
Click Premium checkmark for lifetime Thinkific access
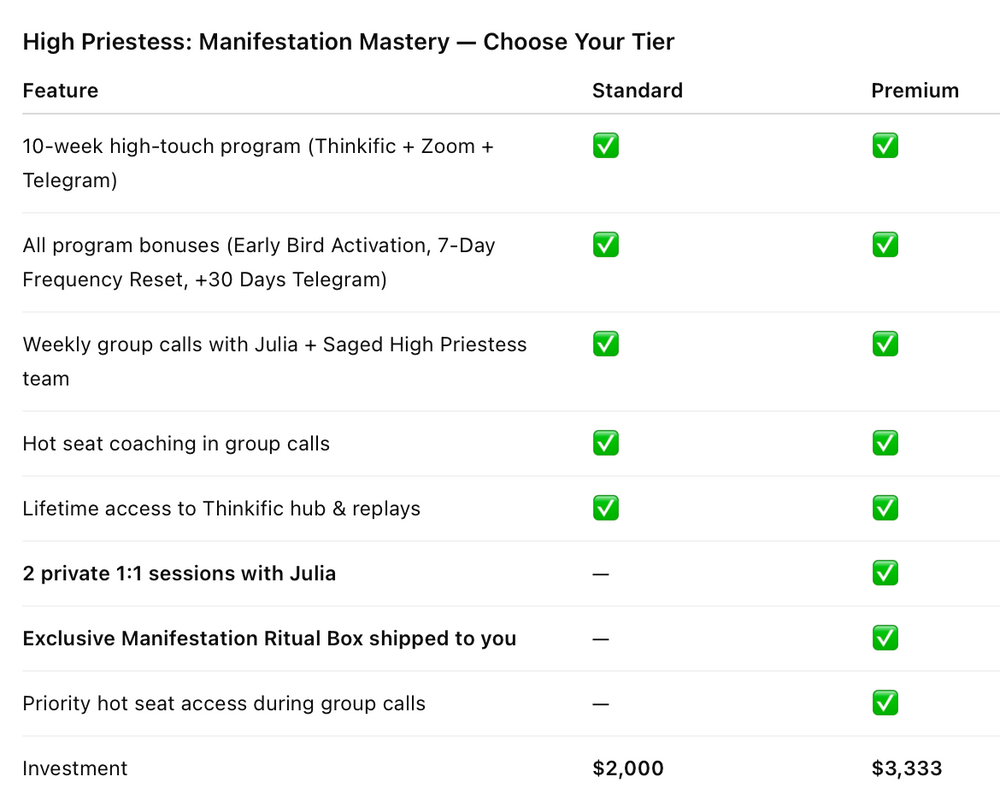[885, 508]
